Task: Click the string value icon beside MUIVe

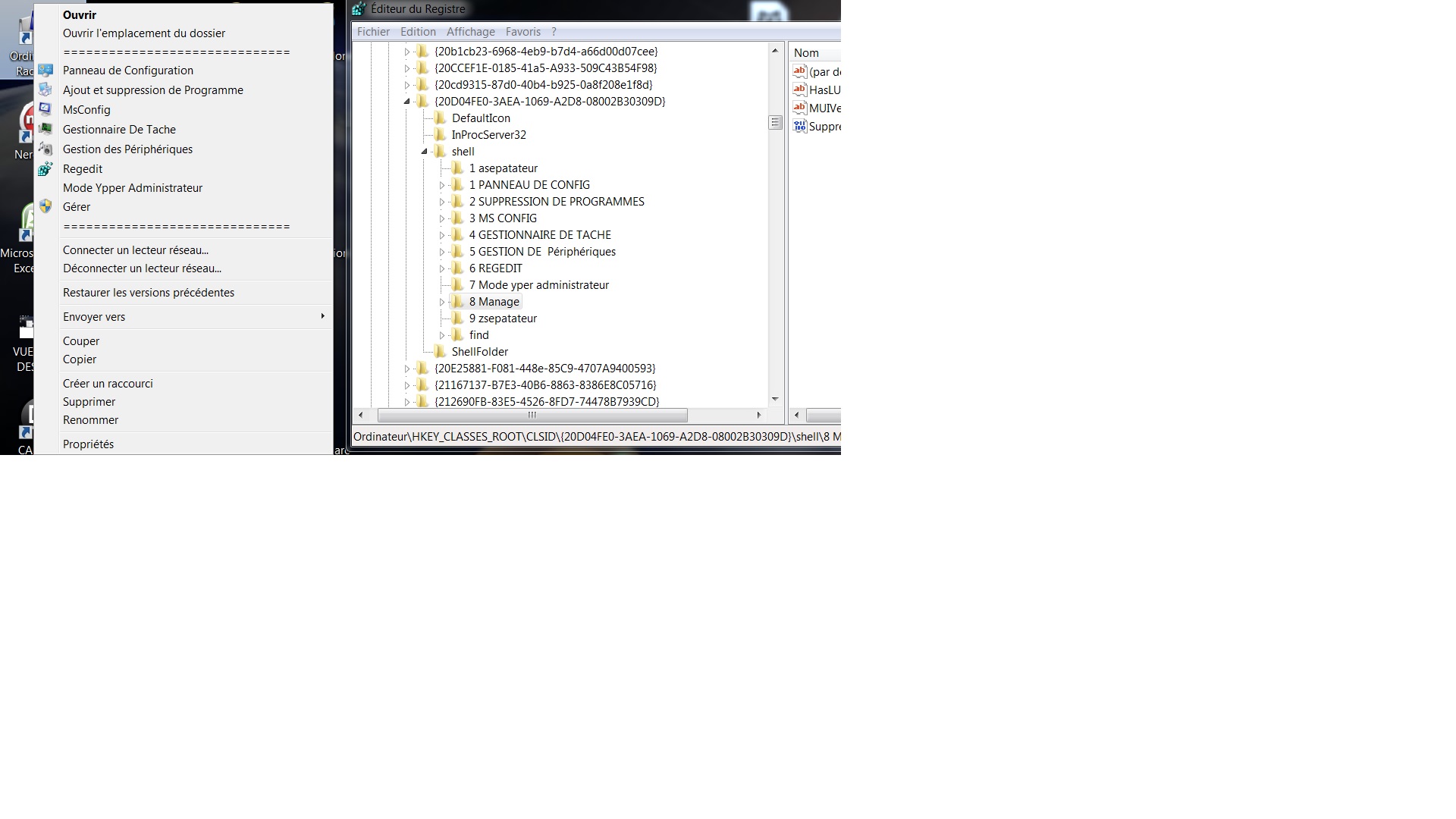Action: (799, 108)
